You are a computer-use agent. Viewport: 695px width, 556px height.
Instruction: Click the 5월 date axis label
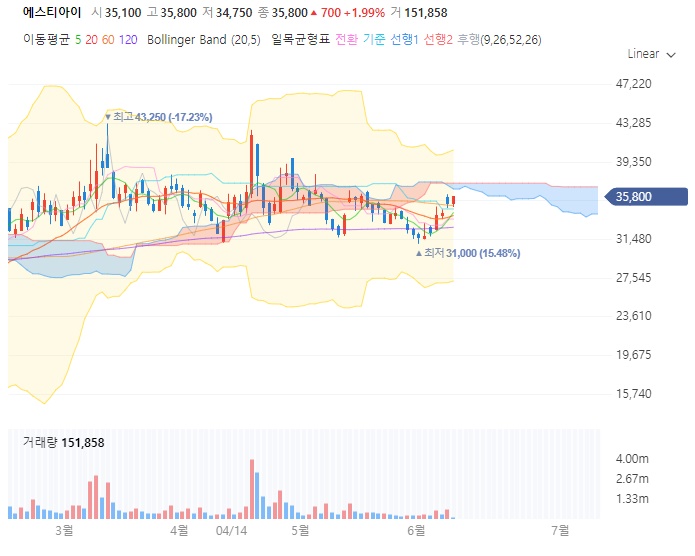301,530
